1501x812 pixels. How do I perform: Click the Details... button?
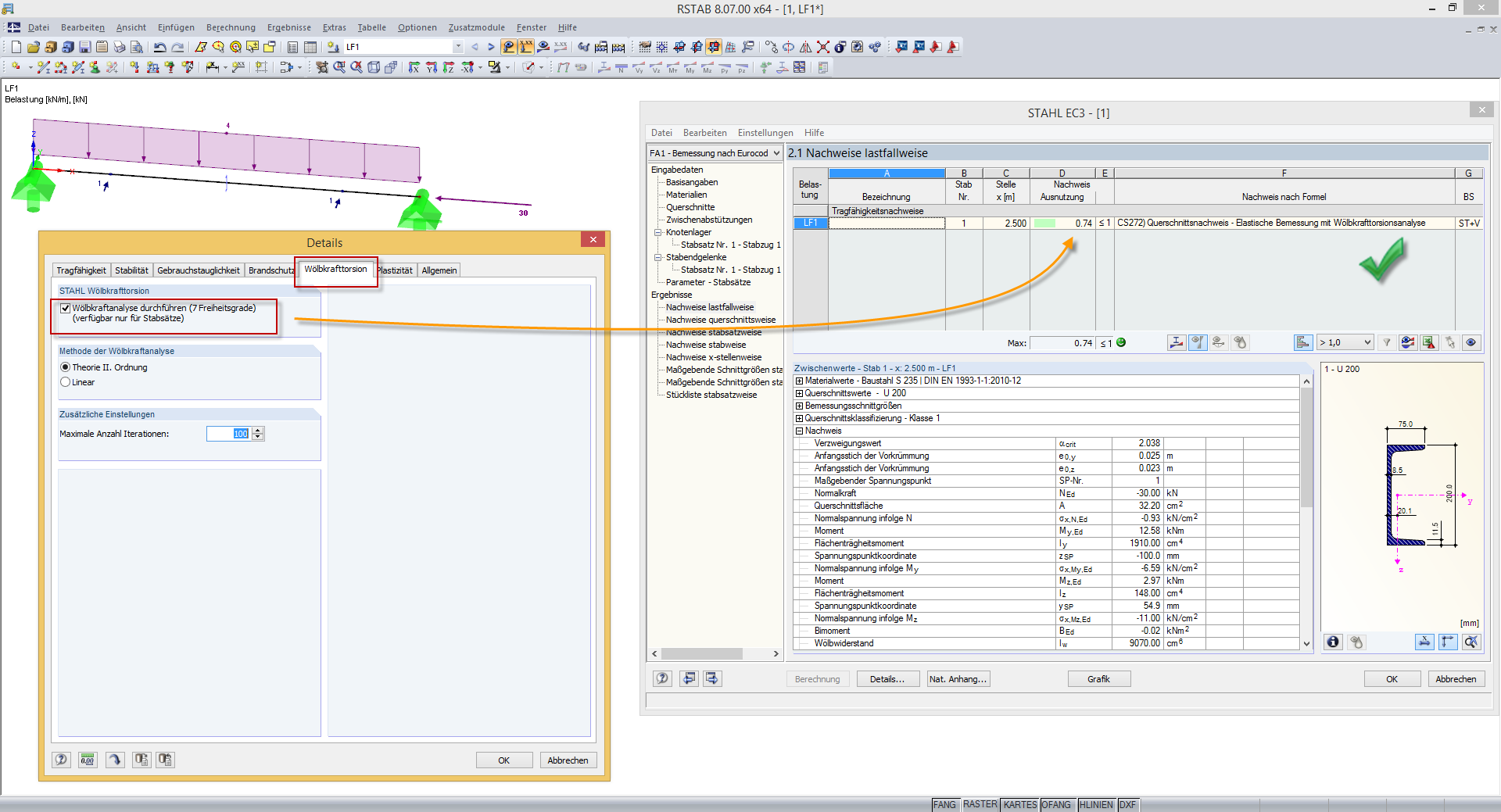pos(887,679)
